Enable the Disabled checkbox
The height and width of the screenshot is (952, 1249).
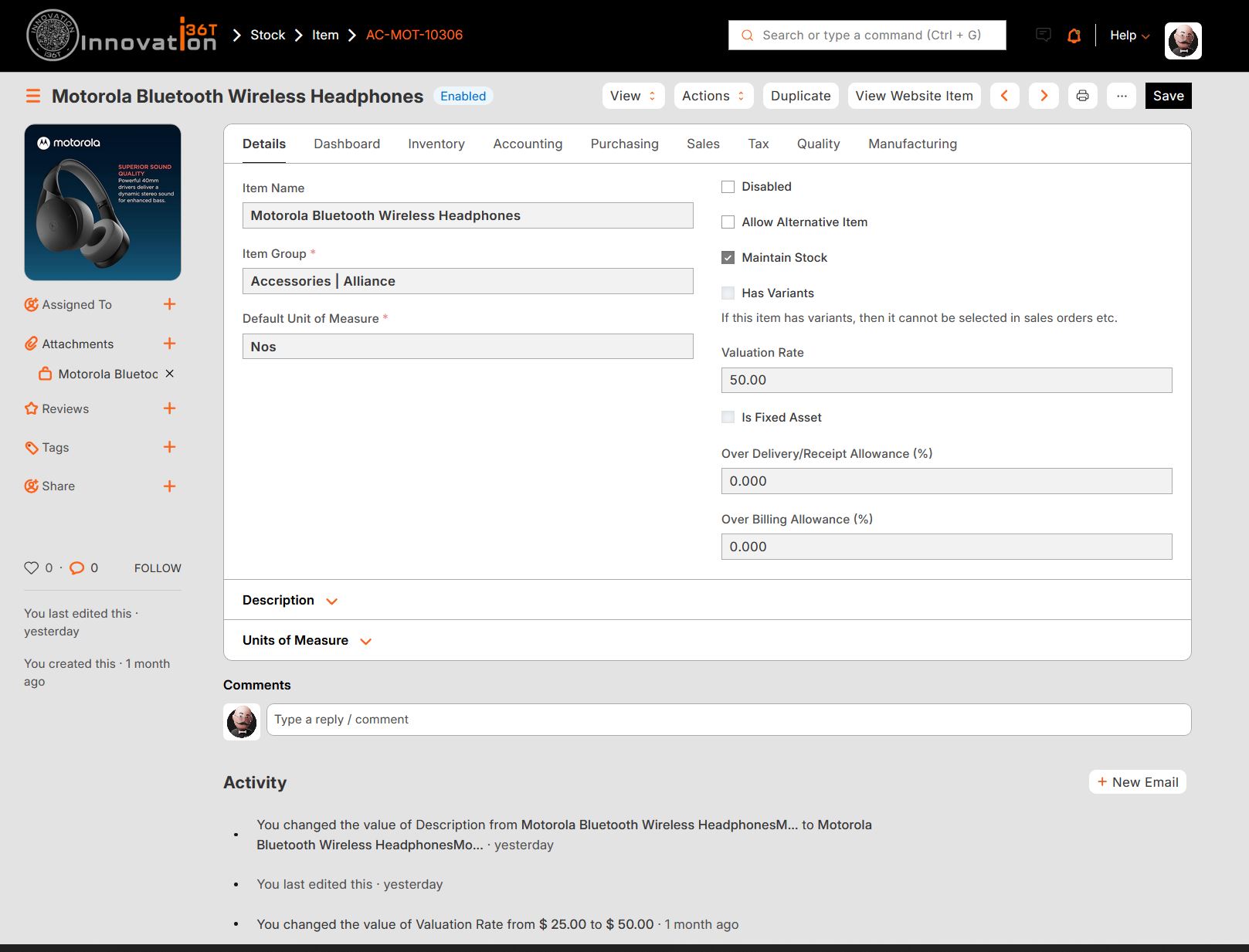[728, 187]
